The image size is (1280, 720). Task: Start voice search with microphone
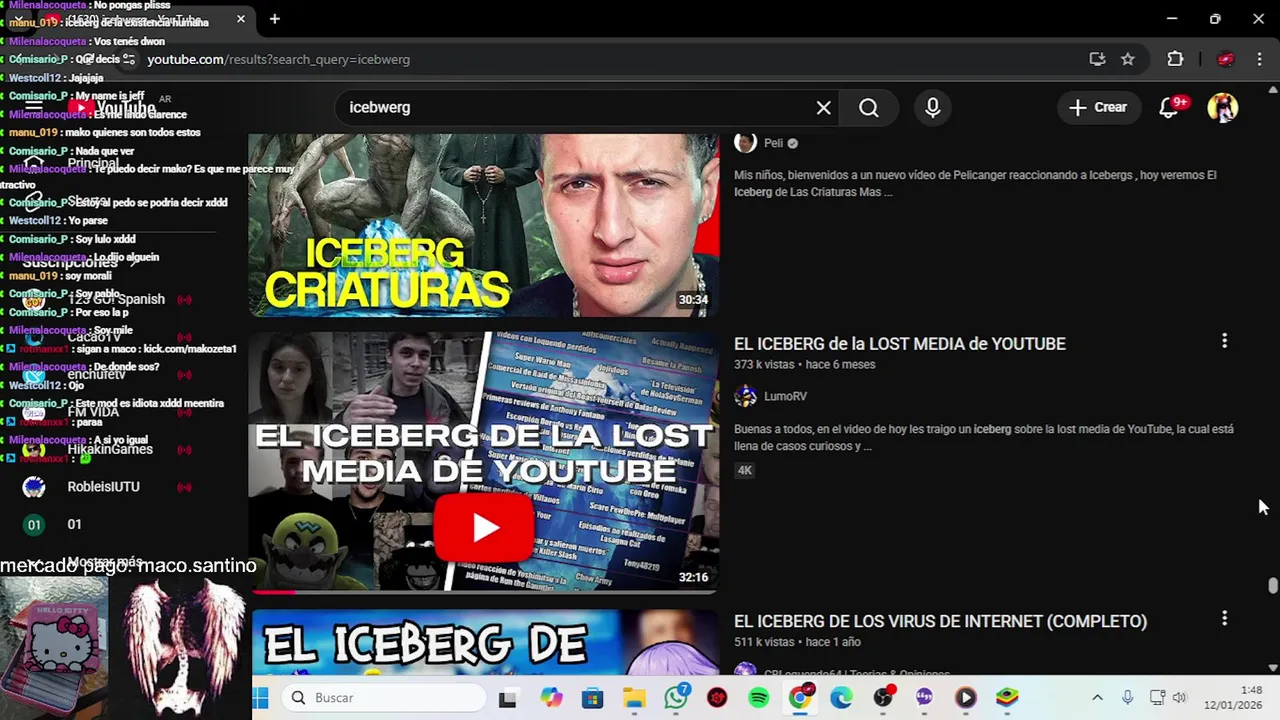(933, 107)
